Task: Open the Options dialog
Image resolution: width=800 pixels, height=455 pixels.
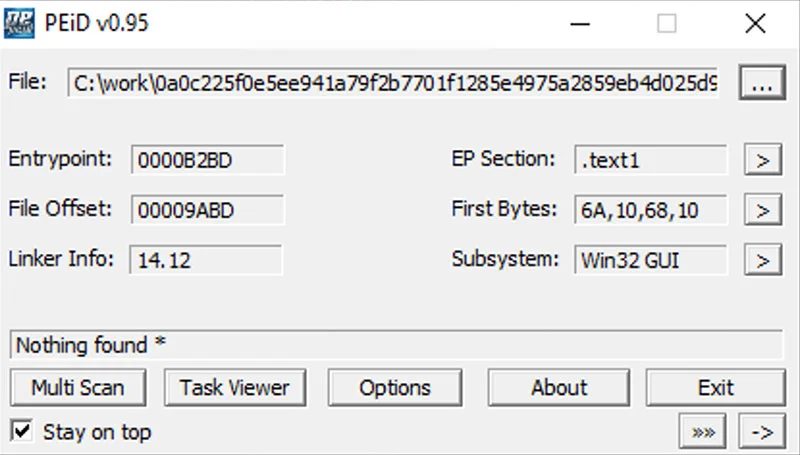Action: pyautogui.click(x=395, y=388)
